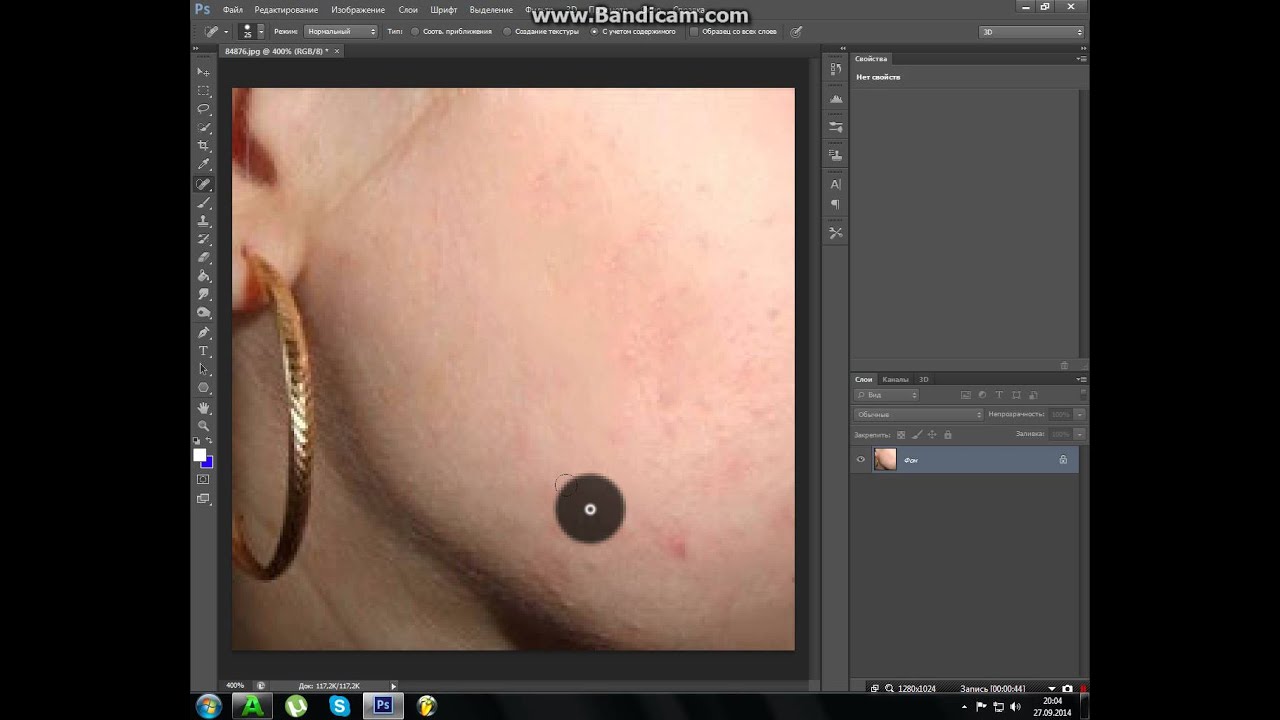Enable Образец со всех слоев checkbox
Screen dimensions: 1280x720
694,32
